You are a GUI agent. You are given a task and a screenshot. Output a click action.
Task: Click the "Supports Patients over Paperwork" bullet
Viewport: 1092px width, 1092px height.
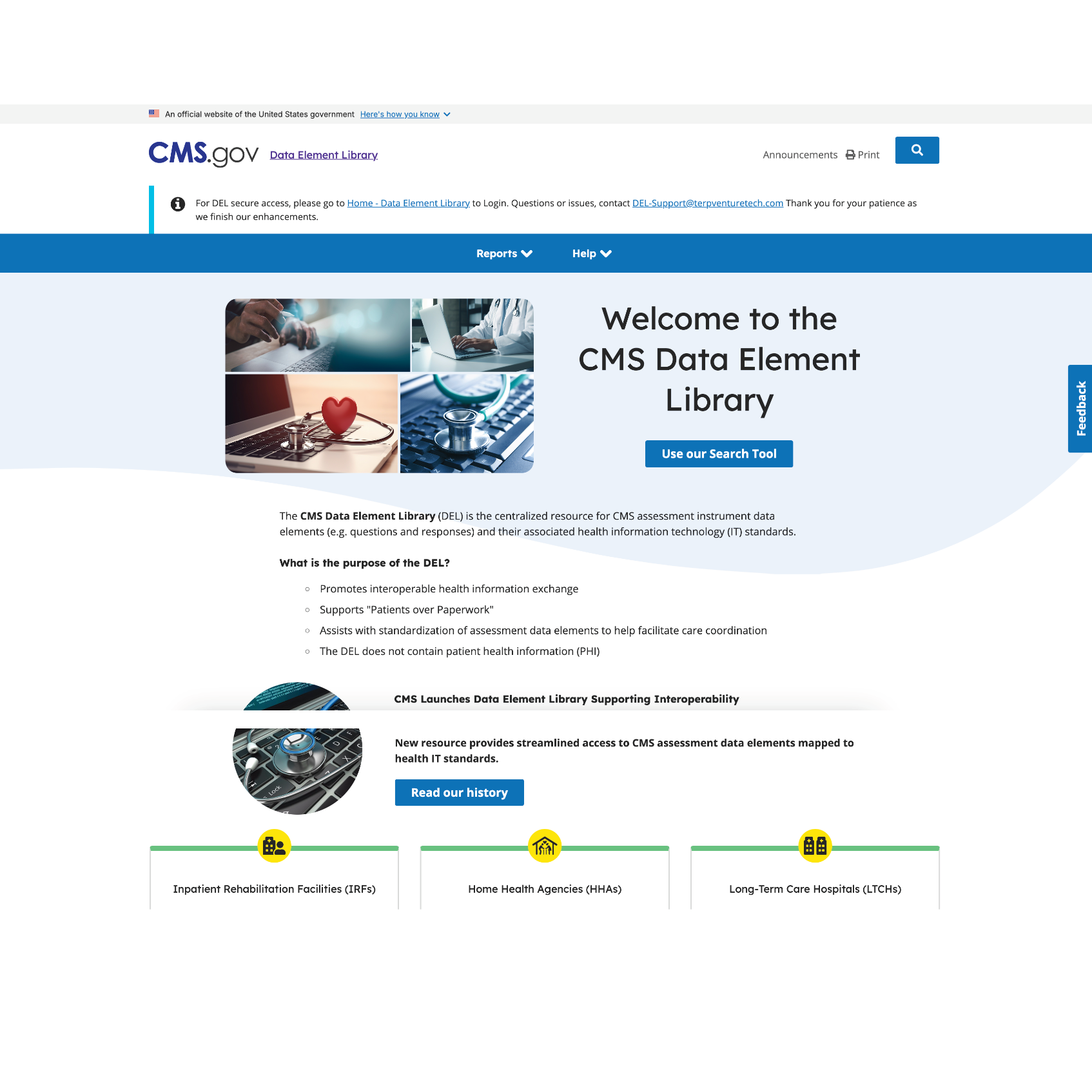pyautogui.click(x=406, y=610)
